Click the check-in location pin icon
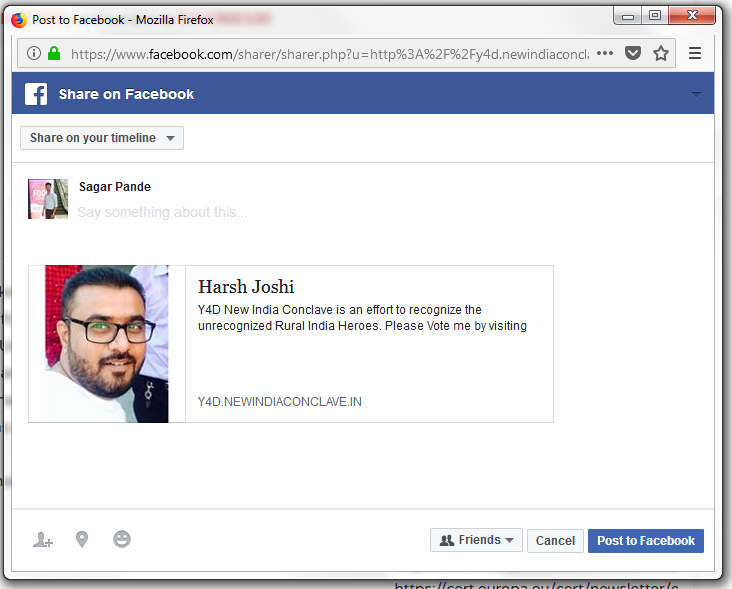Viewport: 732px width, 589px height. (82, 540)
